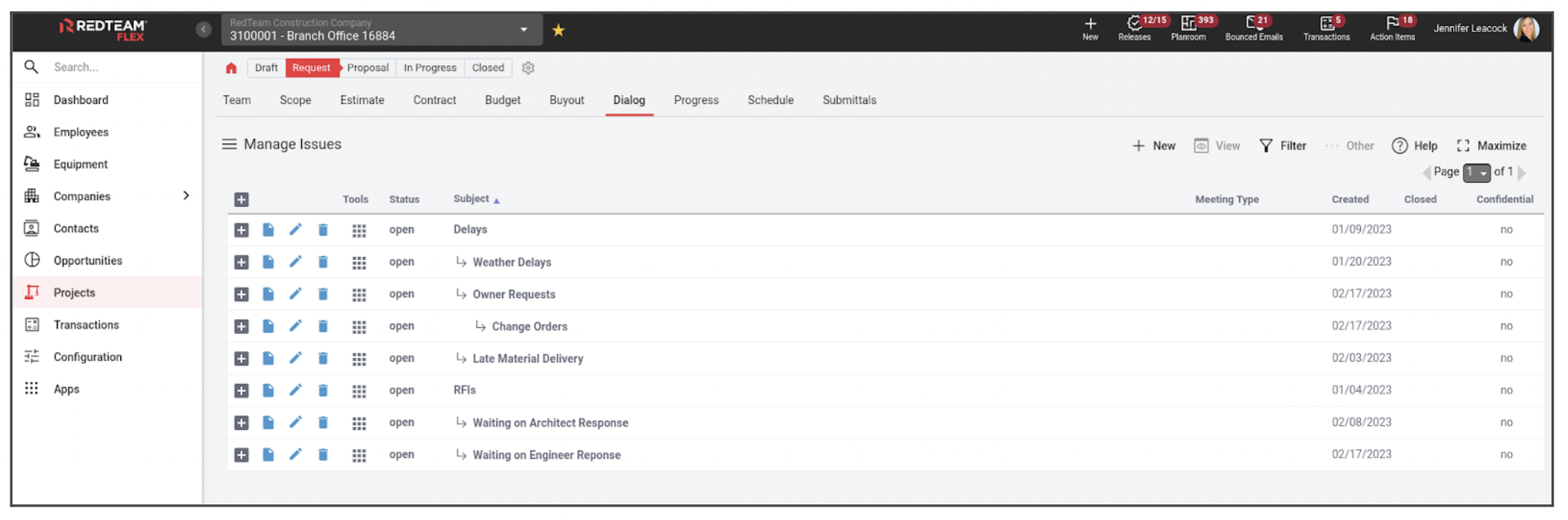Edit the Weather Delays issue with pencil
Image resolution: width=1568 pixels, height=520 pixels.
295,261
